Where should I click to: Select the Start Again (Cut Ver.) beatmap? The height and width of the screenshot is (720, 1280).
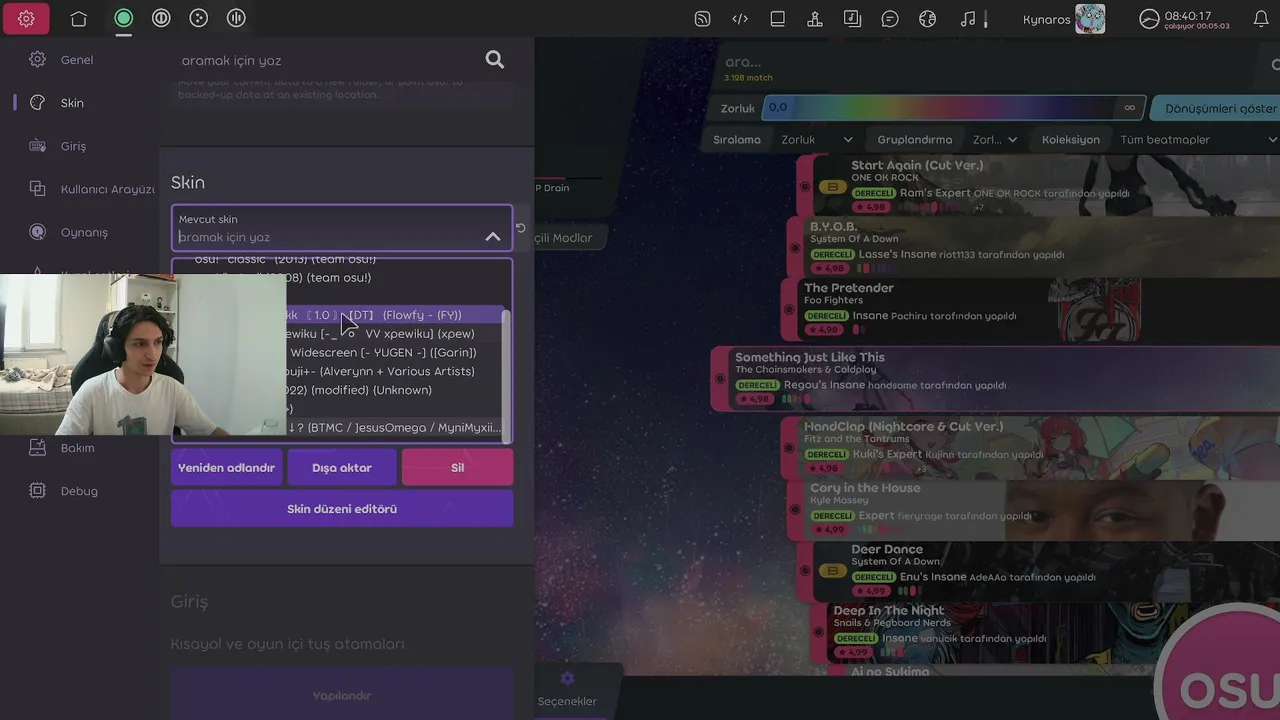coord(1040,185)
